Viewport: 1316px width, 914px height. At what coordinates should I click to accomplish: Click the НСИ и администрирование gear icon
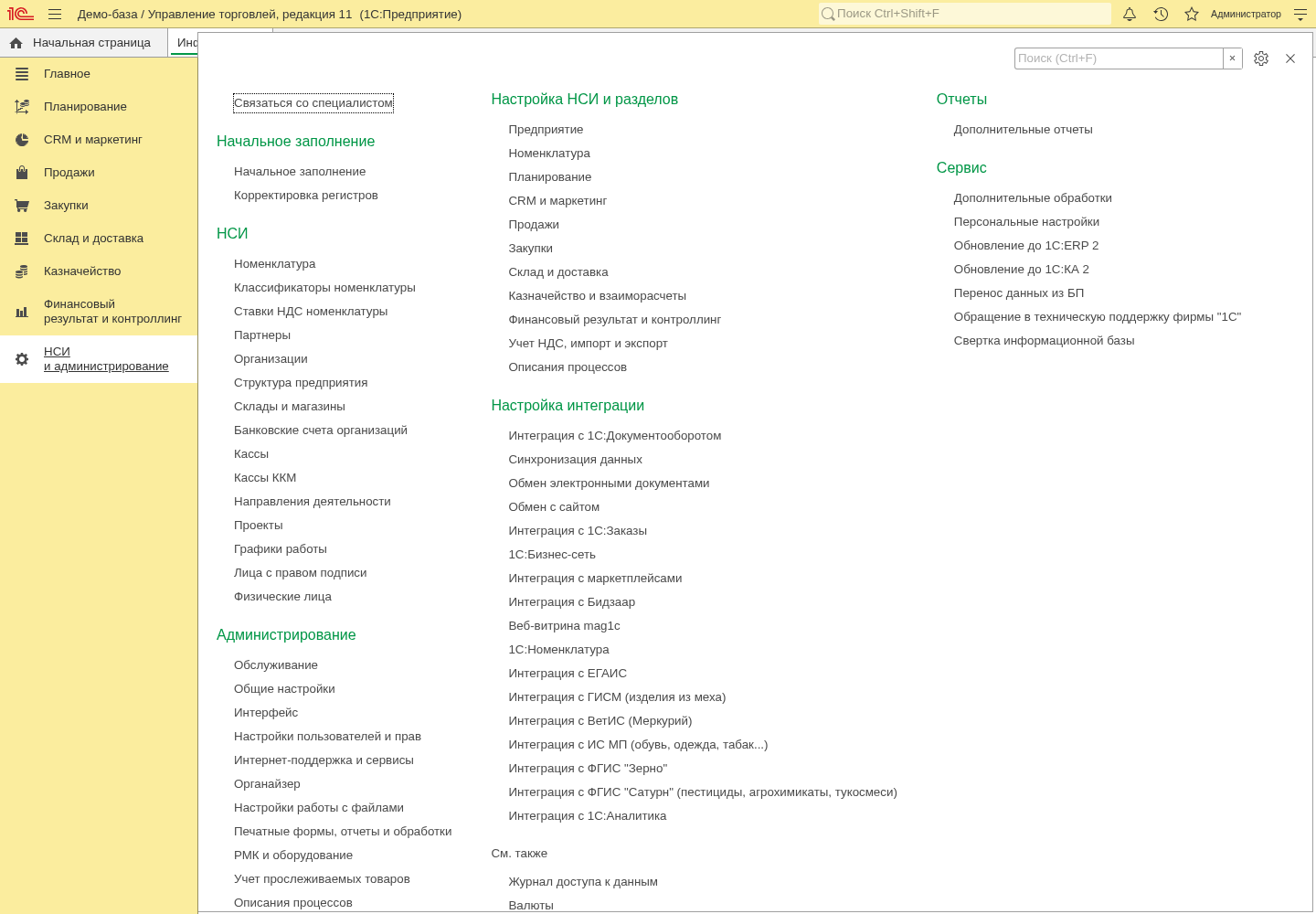coord(22,359)
